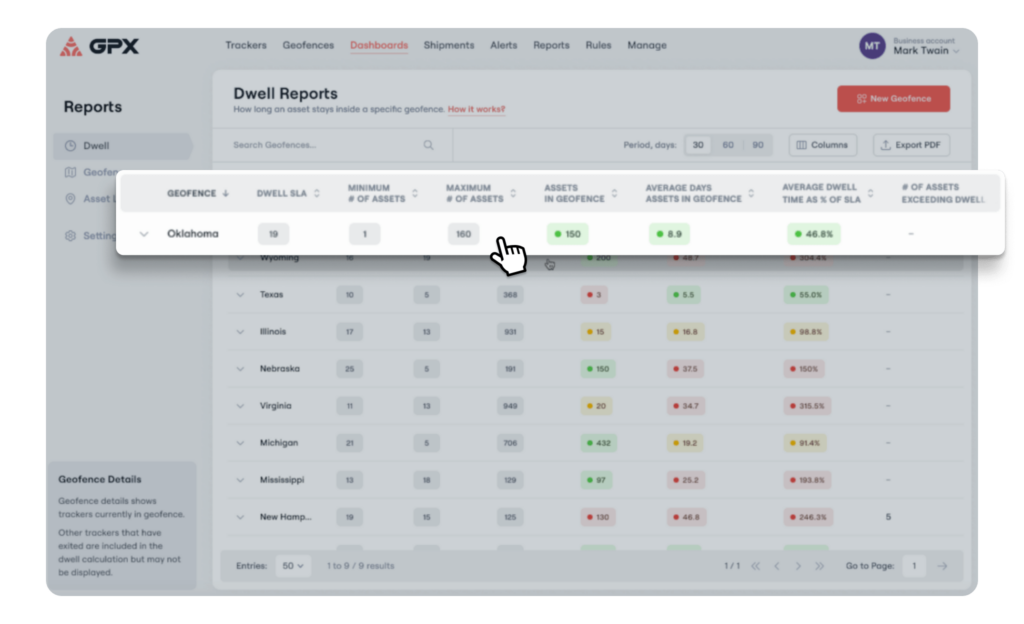Open the Shipments menu
1024x624 pixels.
[x=448, y=45]
